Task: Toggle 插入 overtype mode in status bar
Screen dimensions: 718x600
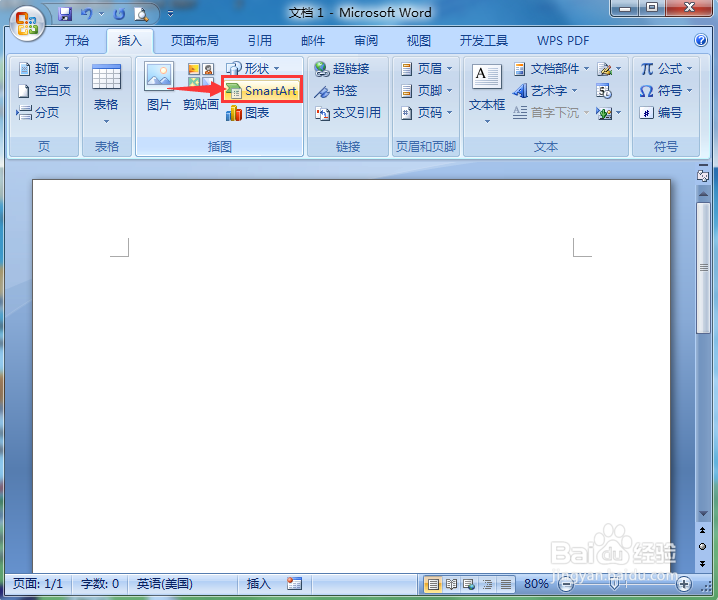Action: coord(259,584)
